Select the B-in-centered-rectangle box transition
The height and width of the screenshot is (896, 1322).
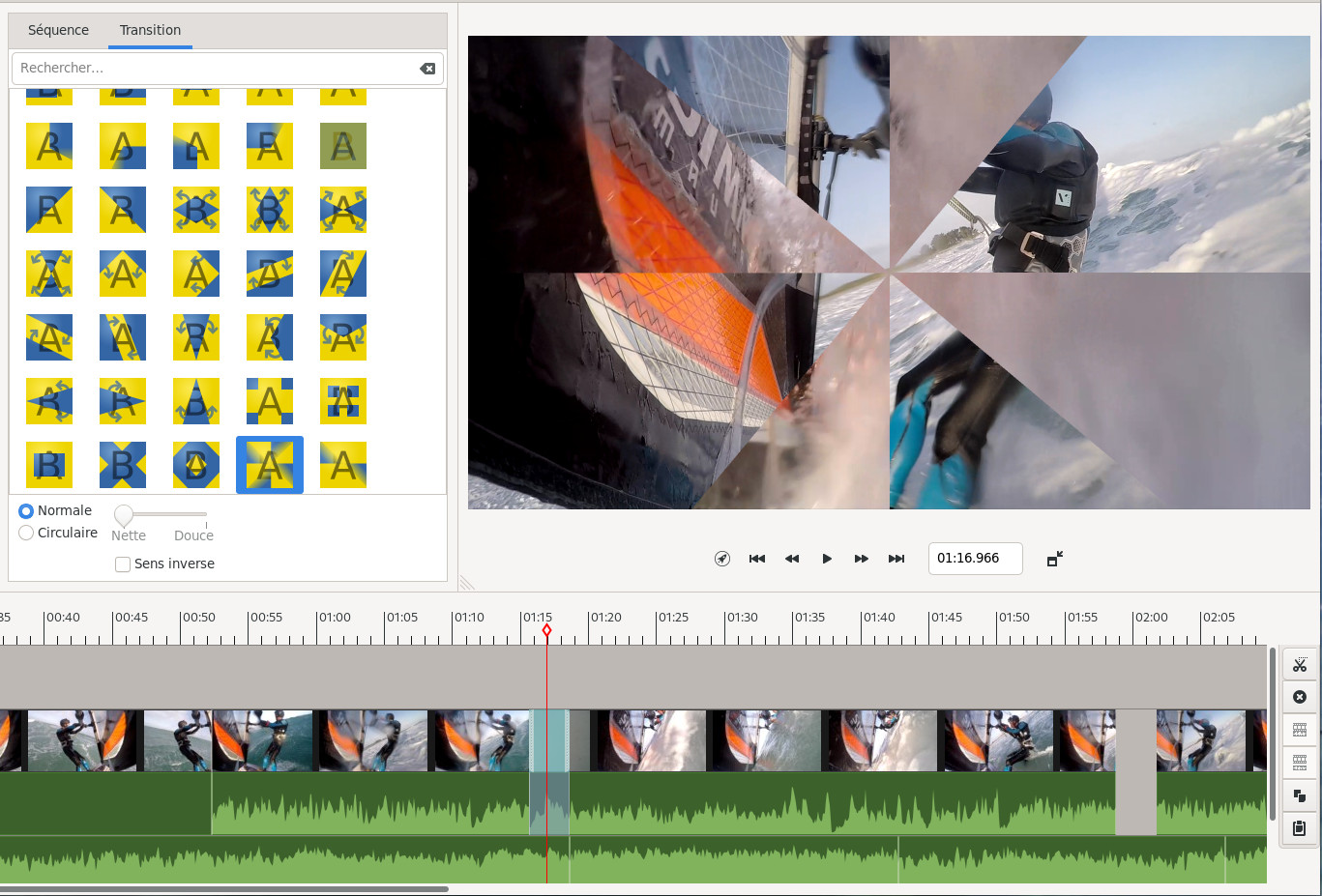pyautogui.click(x=49, y=465)
